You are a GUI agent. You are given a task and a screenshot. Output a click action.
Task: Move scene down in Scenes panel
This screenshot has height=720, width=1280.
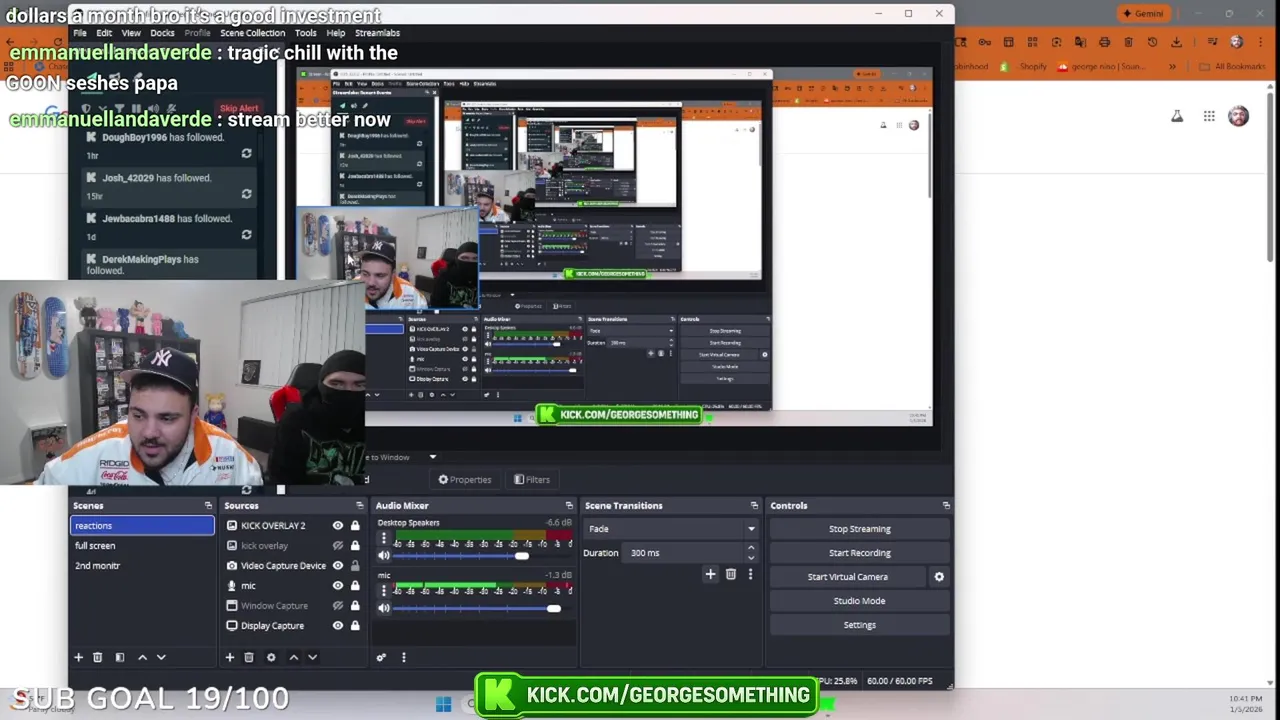[161, 657]
